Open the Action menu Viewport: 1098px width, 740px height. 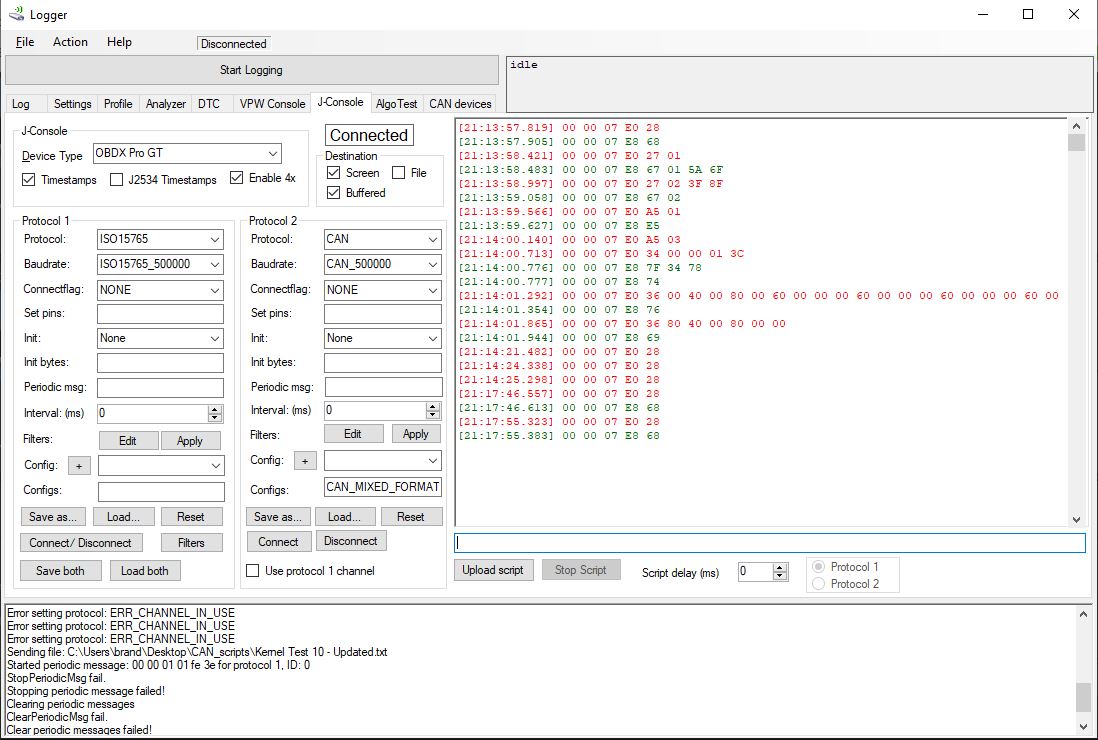(x=70, y=42)
